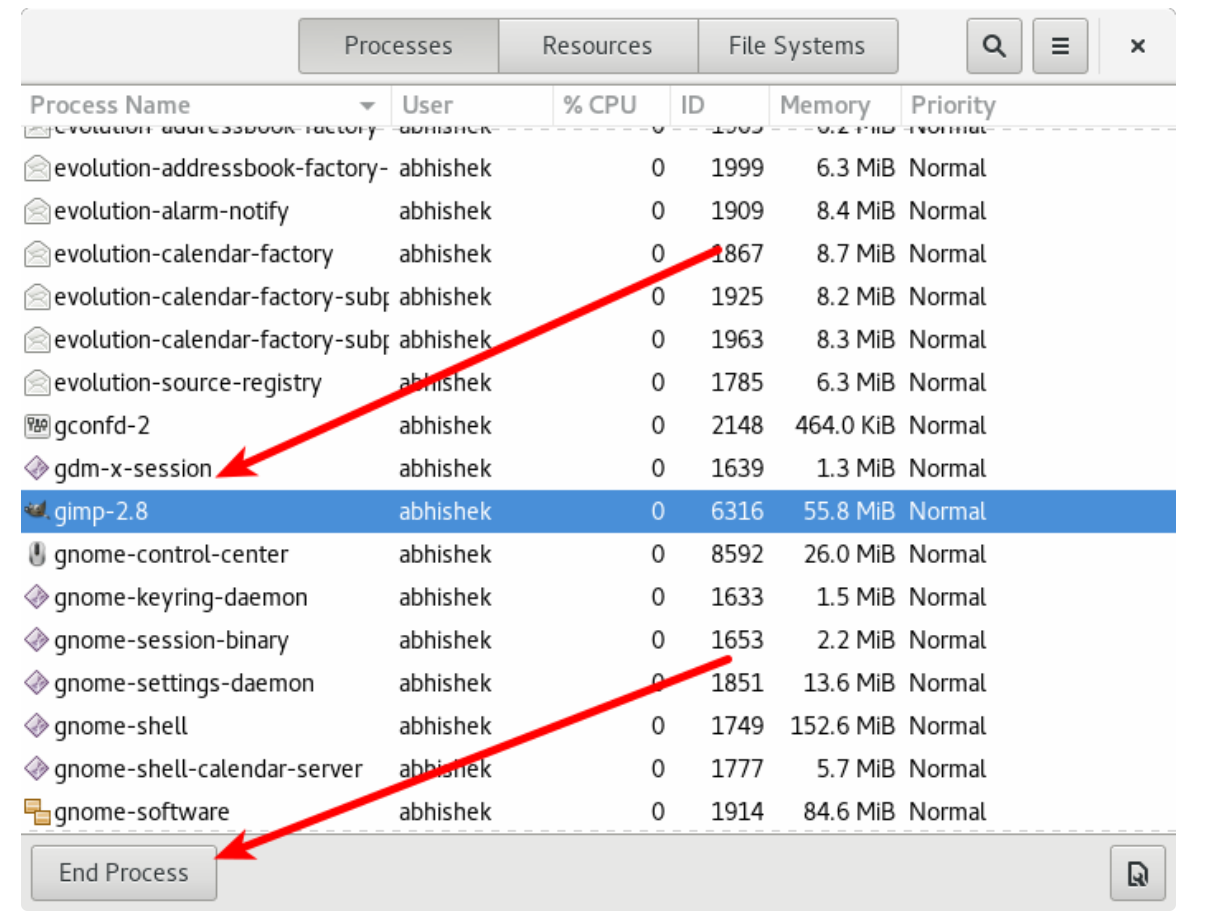Click the mouse icon of gnome-control-center
This screenshot has width=1212, height=918.
37,555
